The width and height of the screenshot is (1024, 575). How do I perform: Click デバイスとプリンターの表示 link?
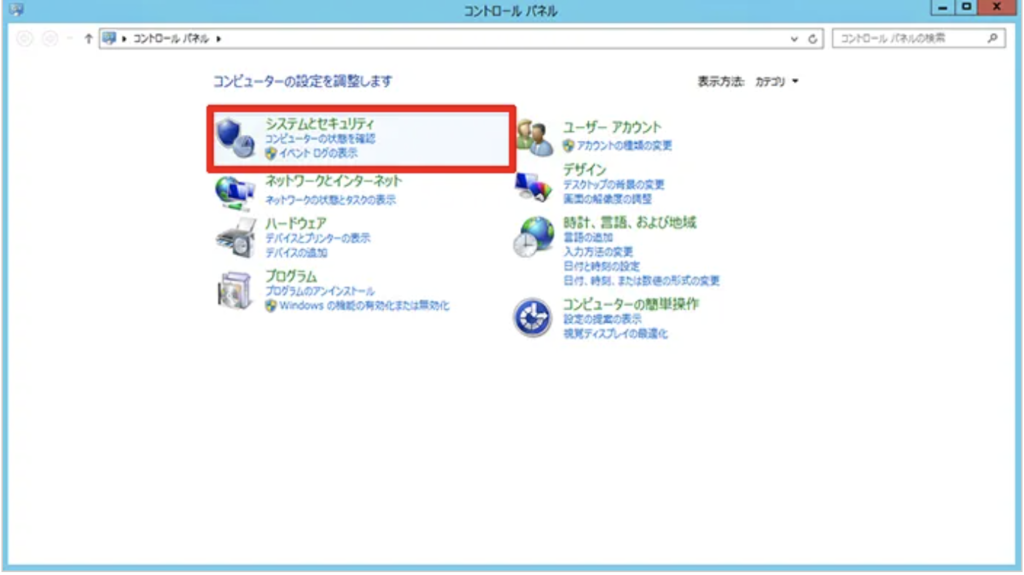[x=317, y=239]
